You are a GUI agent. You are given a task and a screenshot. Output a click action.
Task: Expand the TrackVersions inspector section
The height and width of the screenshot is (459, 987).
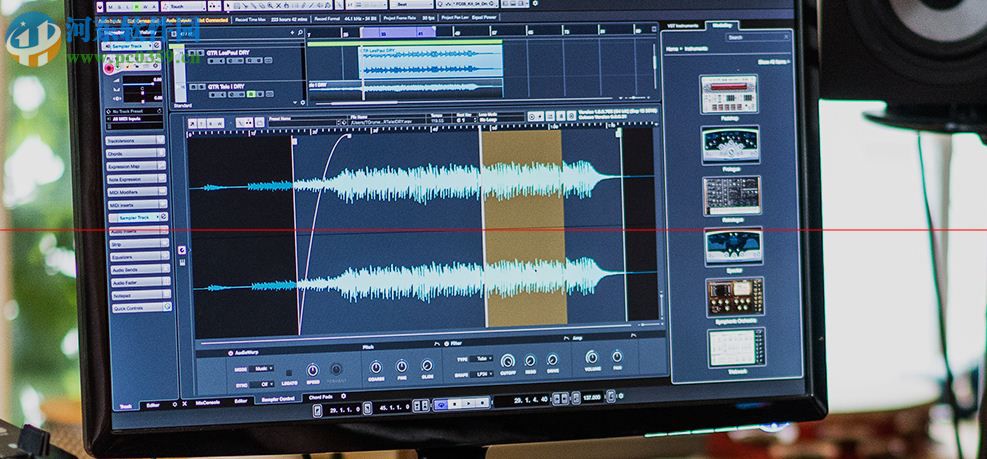click(x=135, y=140)
